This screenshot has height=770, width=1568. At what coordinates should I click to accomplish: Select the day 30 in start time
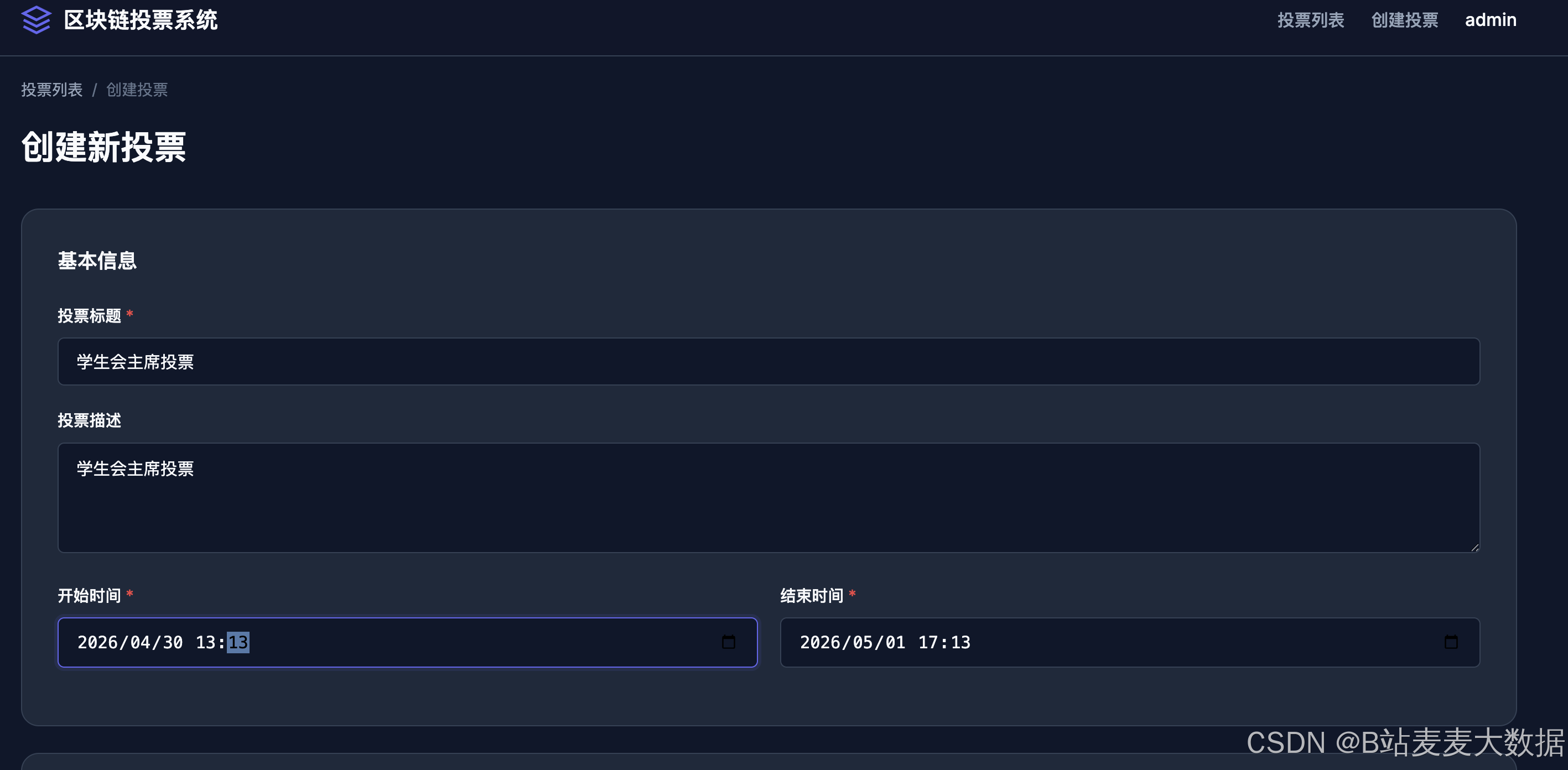point(173,643)
